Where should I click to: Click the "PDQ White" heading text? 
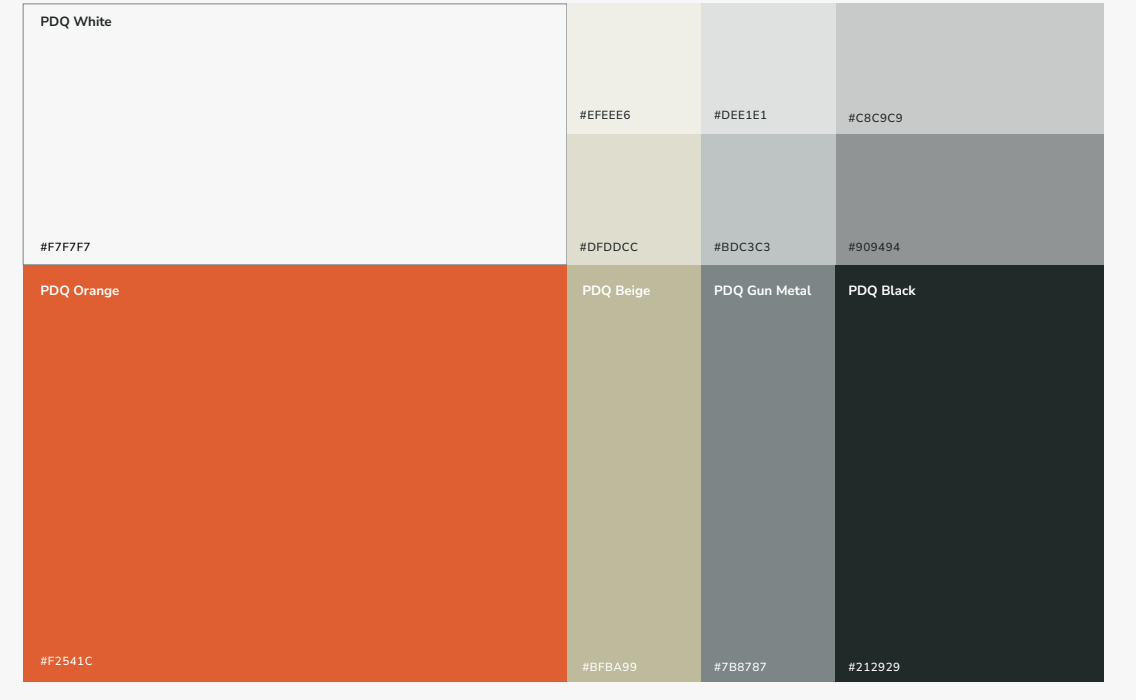click(75, 22)
